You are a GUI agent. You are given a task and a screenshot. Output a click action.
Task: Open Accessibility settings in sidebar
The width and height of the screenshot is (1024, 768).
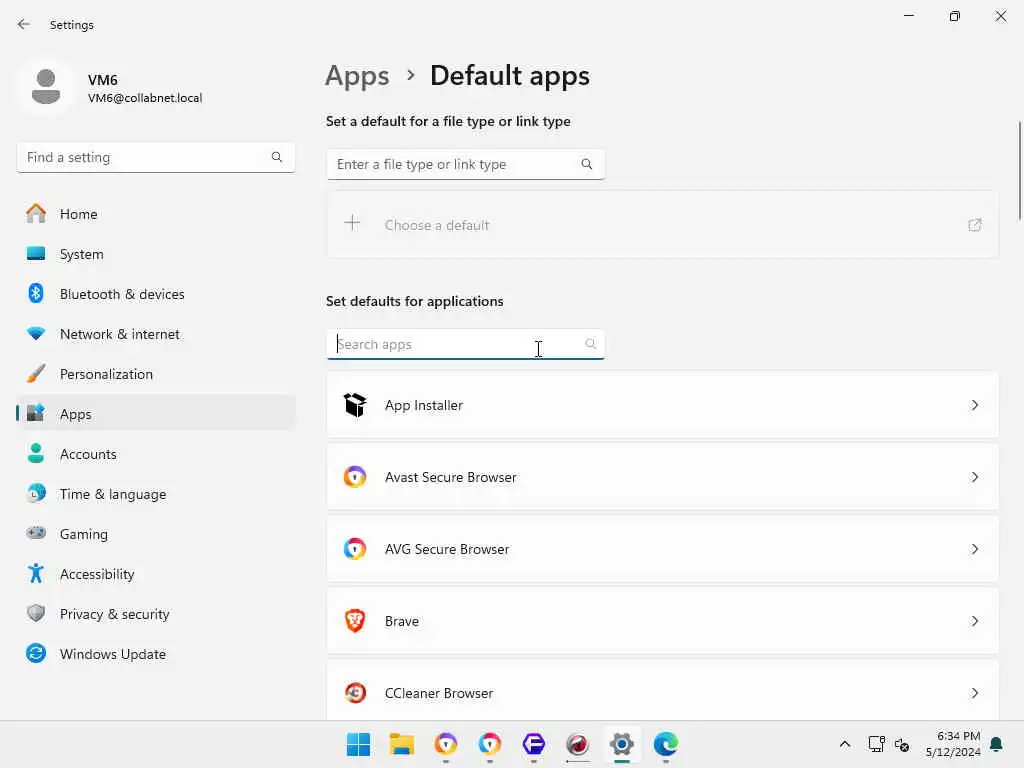pos(96,574)
